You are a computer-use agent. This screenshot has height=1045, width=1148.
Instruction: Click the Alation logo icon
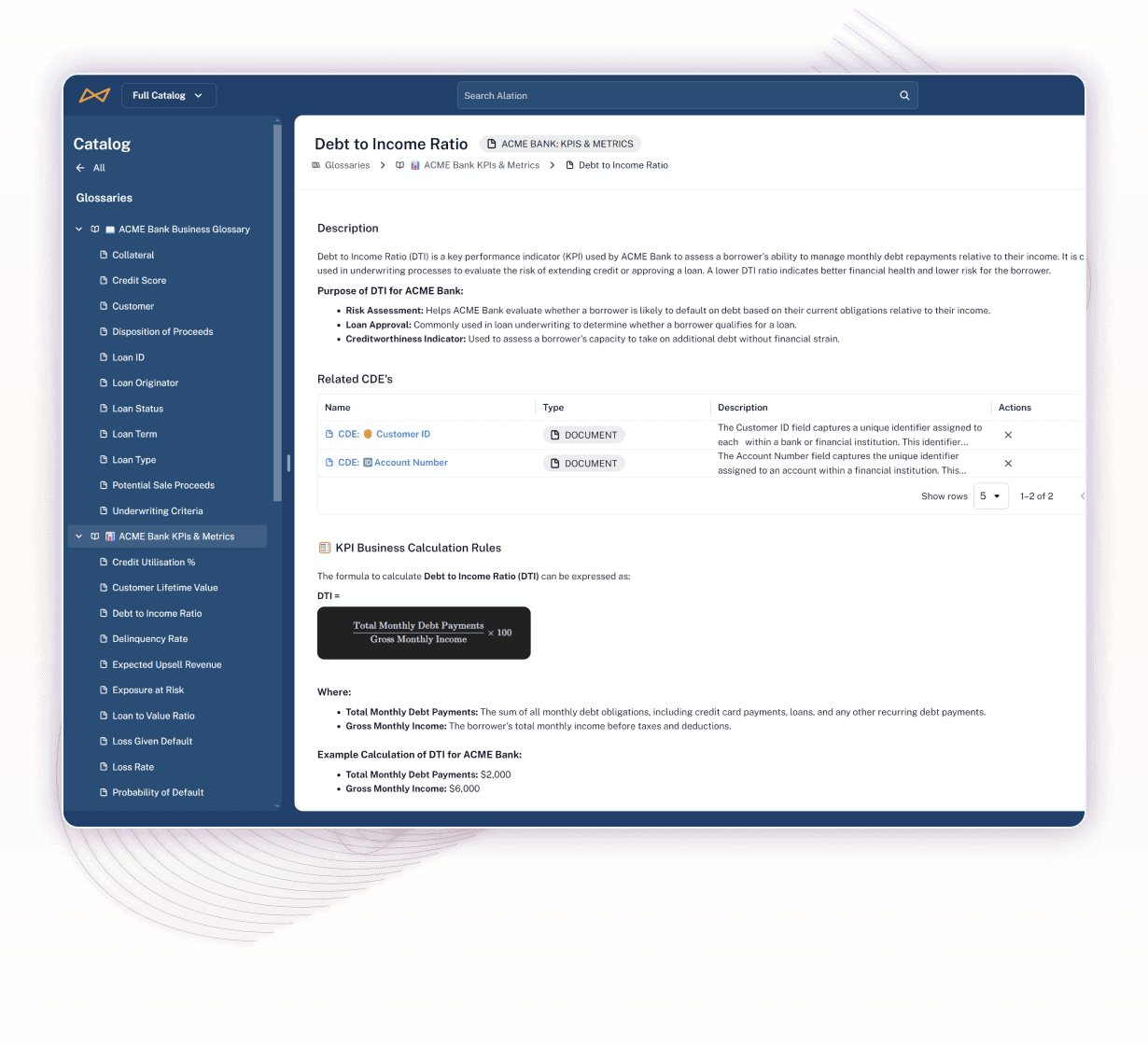[94, 95]
